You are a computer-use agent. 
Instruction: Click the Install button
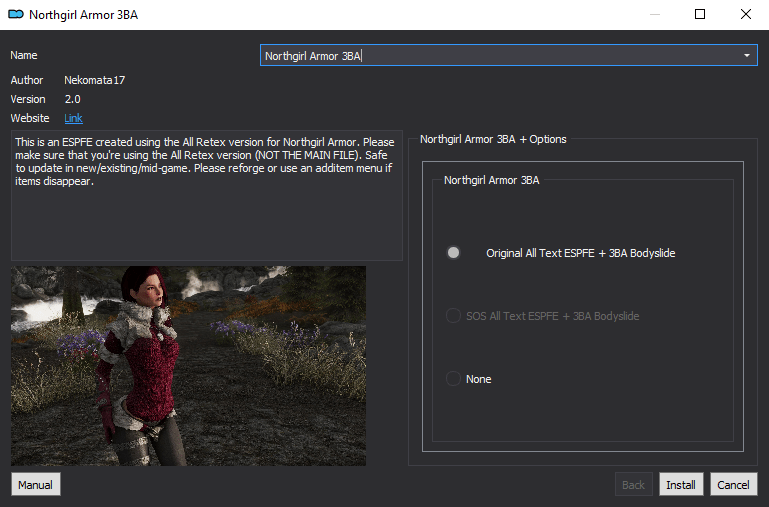click(681, 484)
